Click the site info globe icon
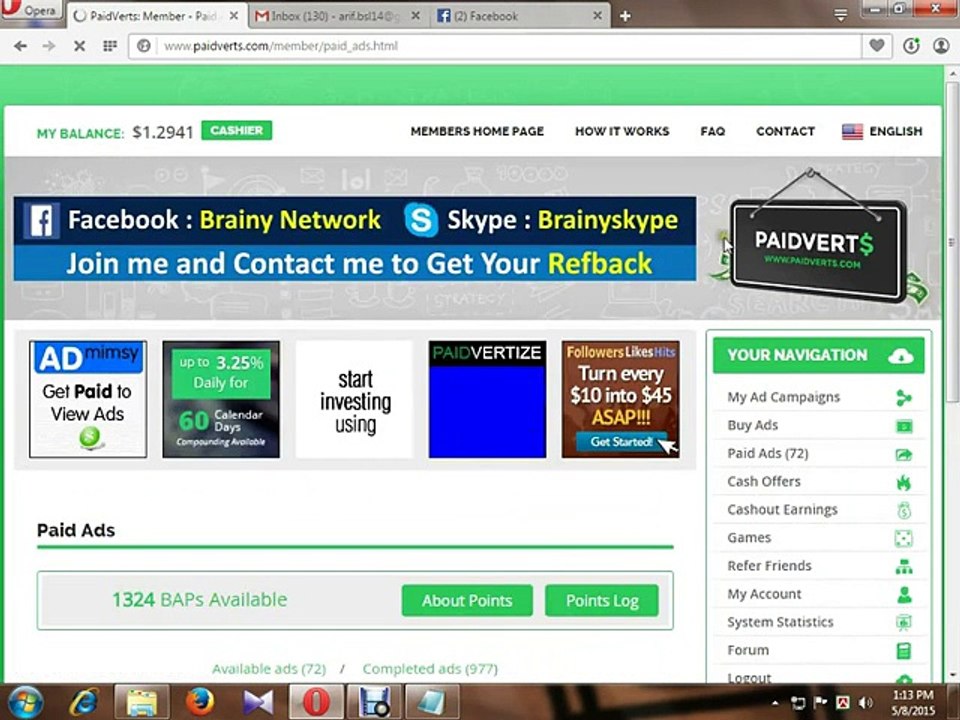The image size is (960, 720). click(x=144, y=46)
